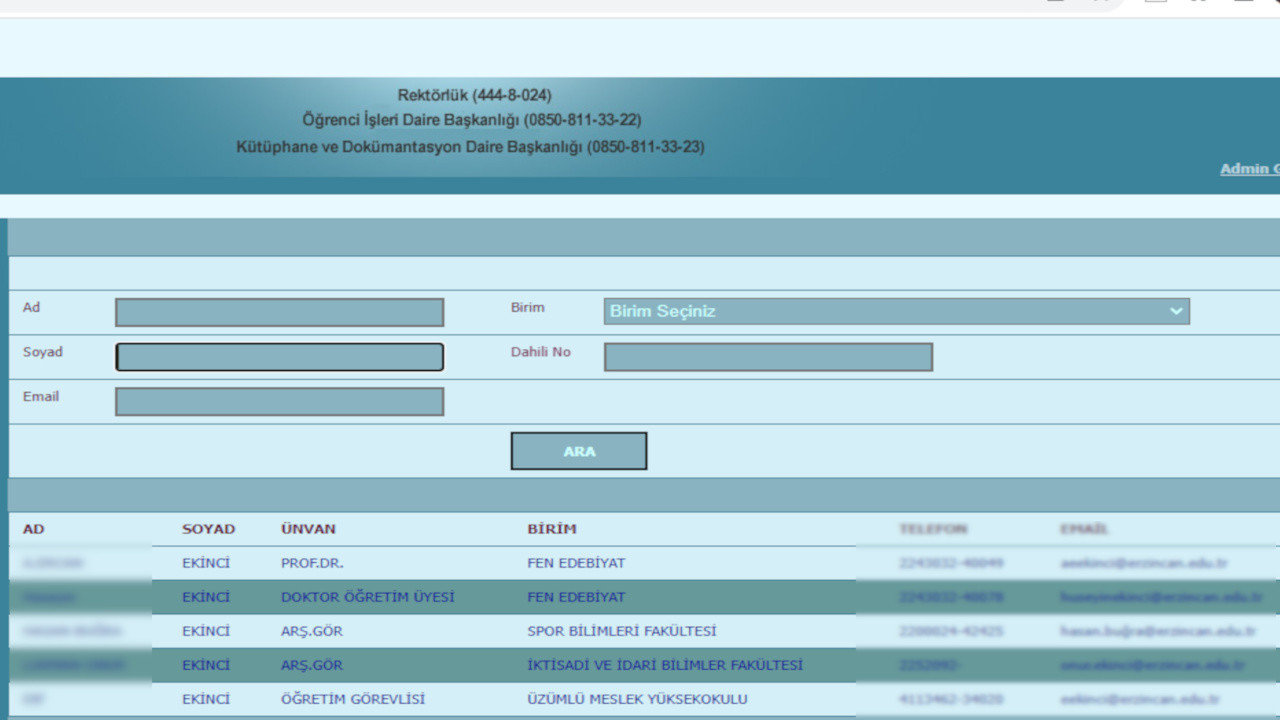Click the AD column header
This screenshot has height=720, width=1280.
coord(34,529)
